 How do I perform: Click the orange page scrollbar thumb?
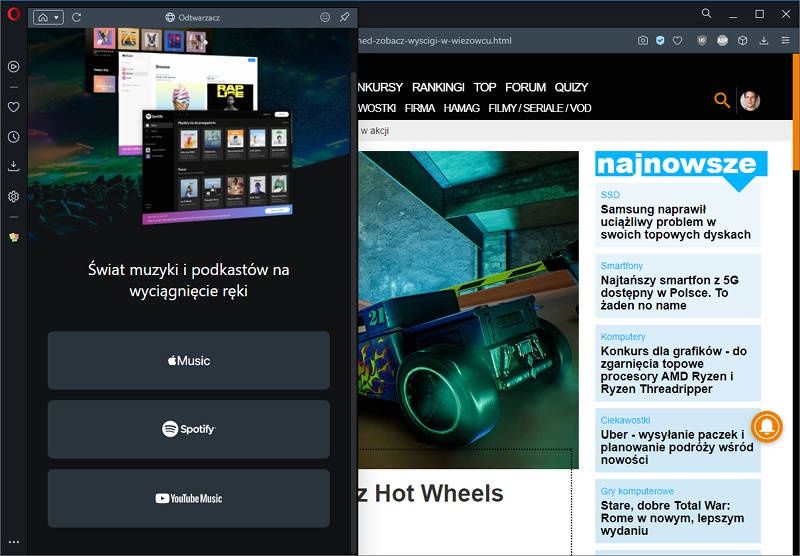796,111
